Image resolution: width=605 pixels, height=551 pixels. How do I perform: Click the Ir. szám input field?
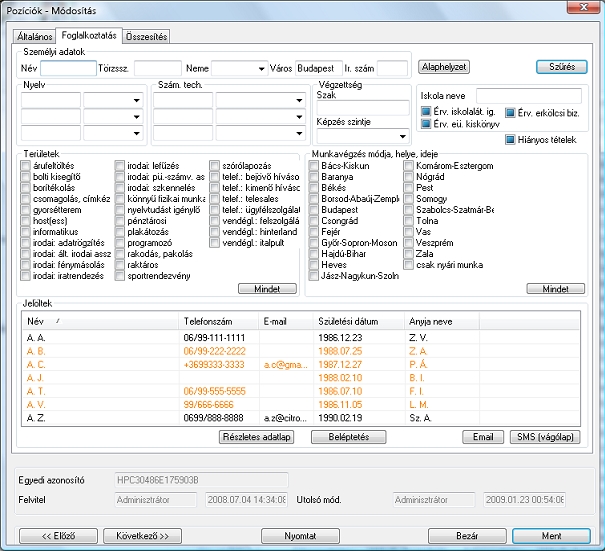tap(392, 68)
